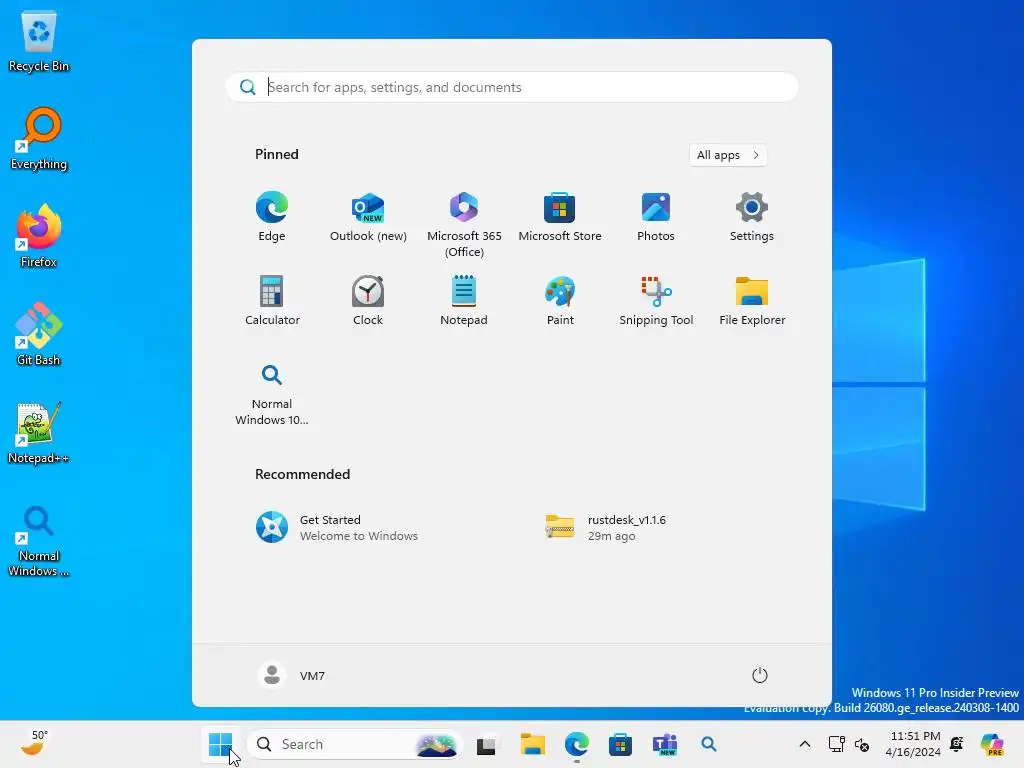Screen dimensions: 1024x768
Task: Open the Clock app
Action: click(368, 300)
